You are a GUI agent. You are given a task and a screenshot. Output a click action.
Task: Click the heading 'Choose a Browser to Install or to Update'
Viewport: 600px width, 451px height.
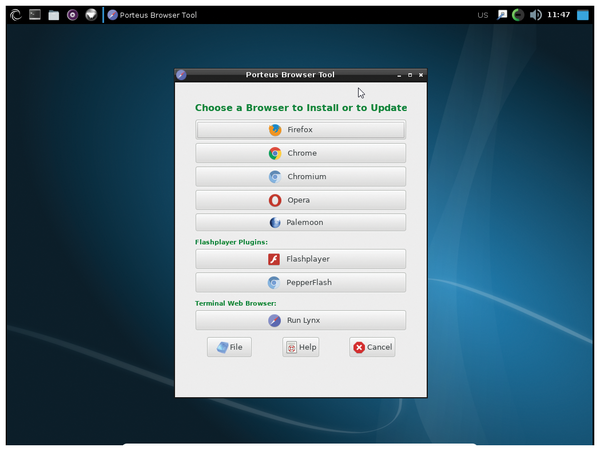(301, 108)
